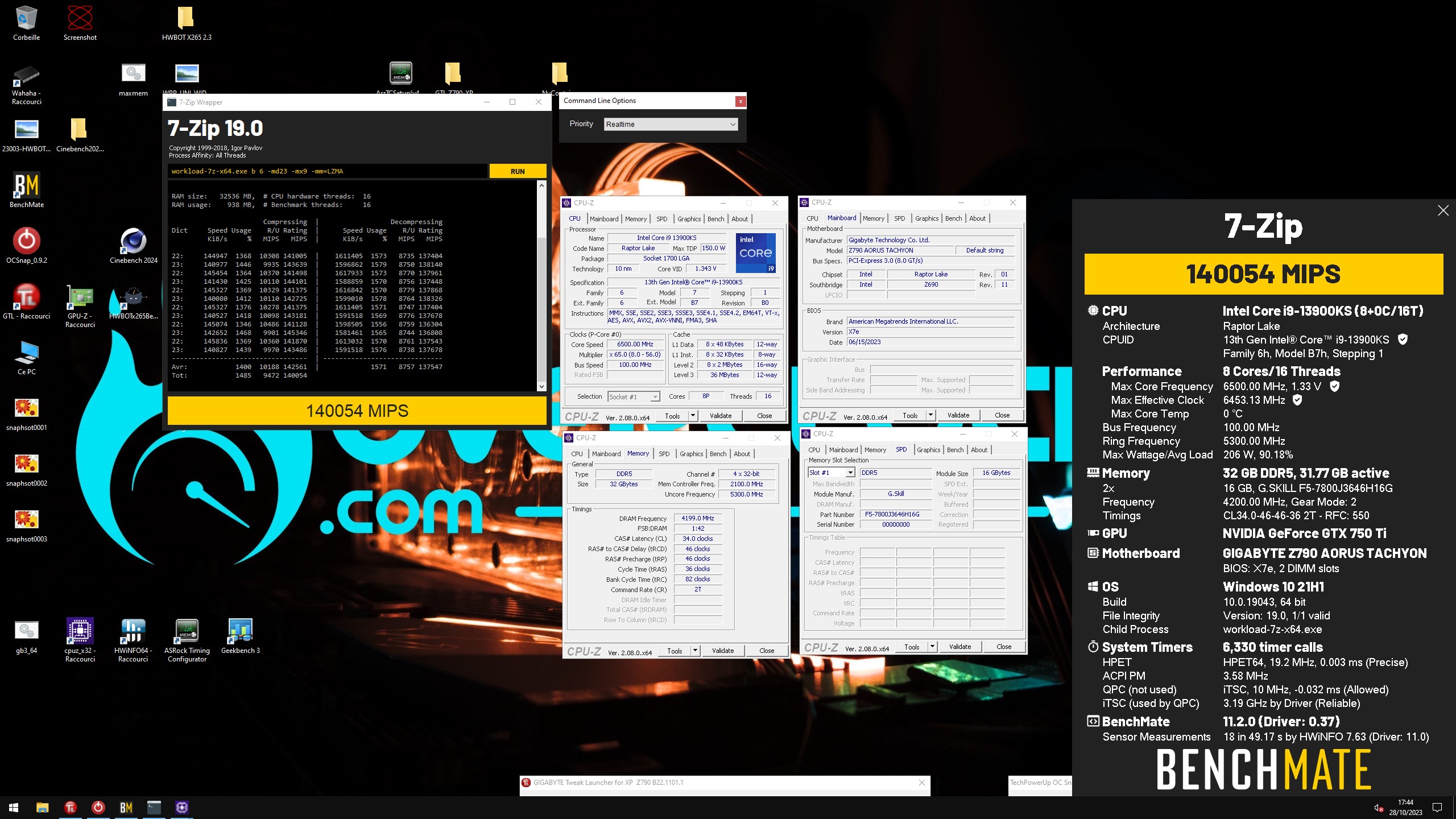This screenshot has width=1456, height=819.
Task: Click the 140054 MIPS result bar in 7-Zip Wrapper
Action: pos(357,411)
